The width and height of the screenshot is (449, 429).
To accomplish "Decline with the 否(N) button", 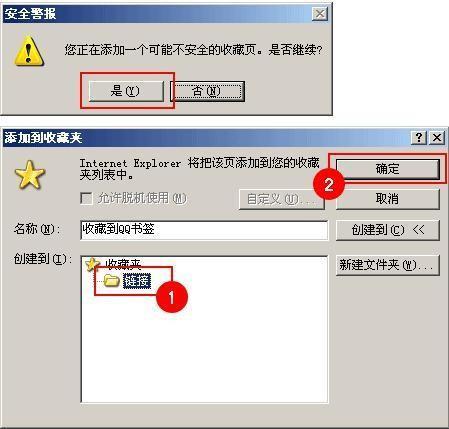I will click(x=207, y=91).
